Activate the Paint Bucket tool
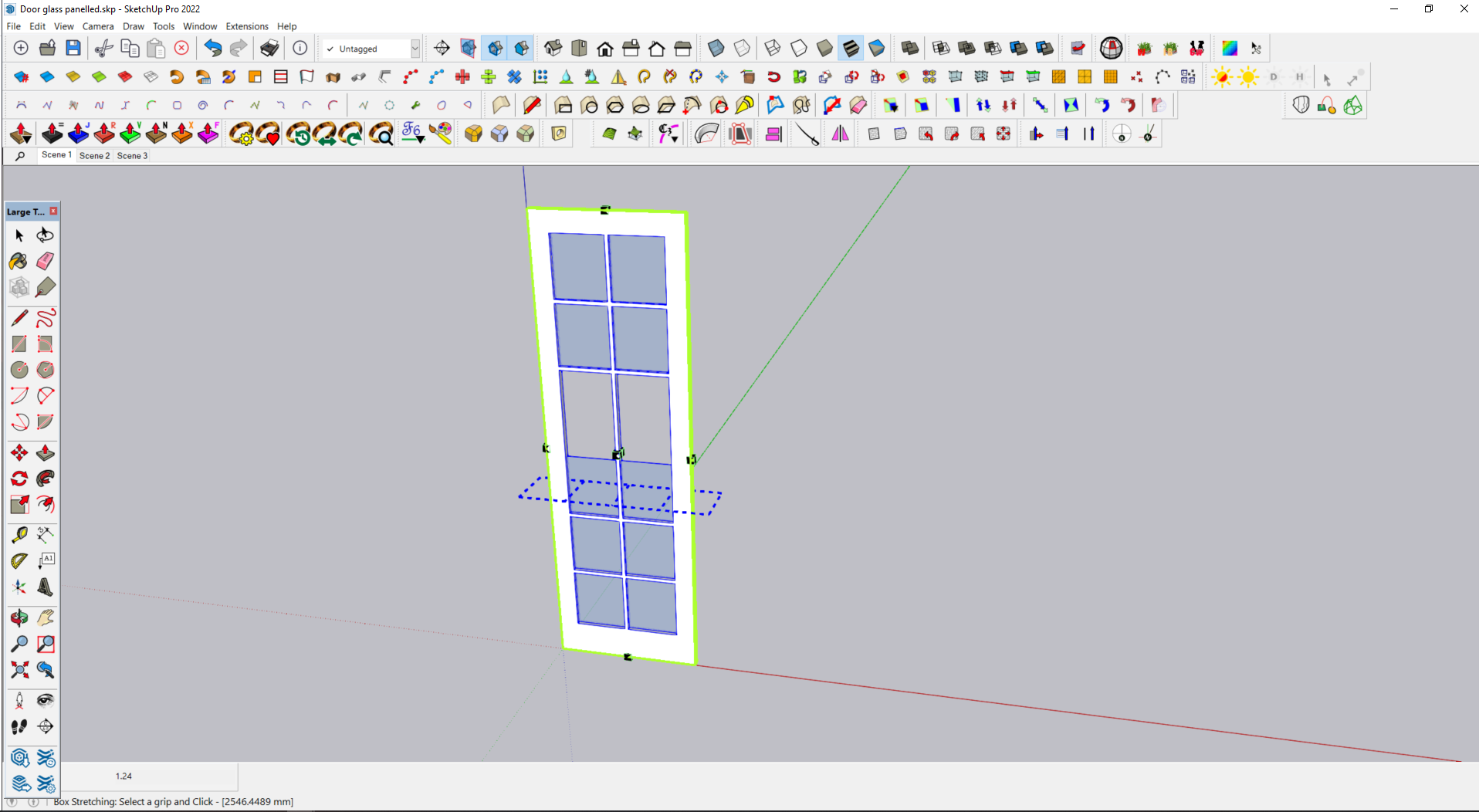Image resolution: width=1479 pixels, height=812 pixels. tap(19, 261)
